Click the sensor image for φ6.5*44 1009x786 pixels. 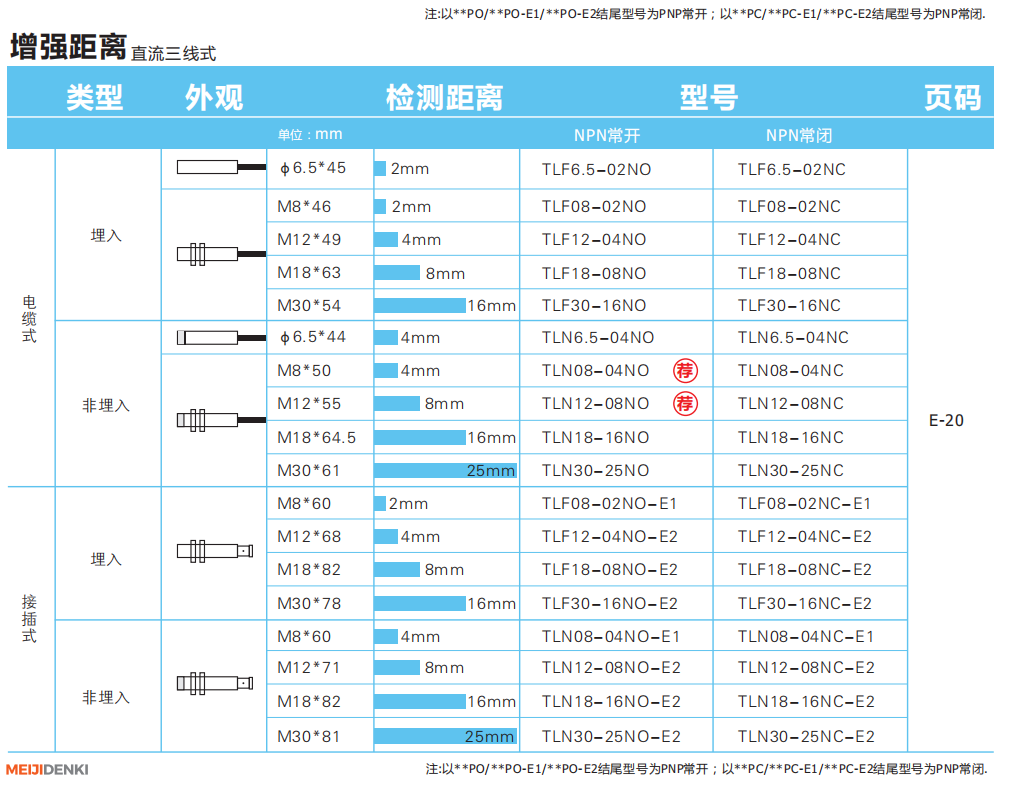[x=213, y=338]
